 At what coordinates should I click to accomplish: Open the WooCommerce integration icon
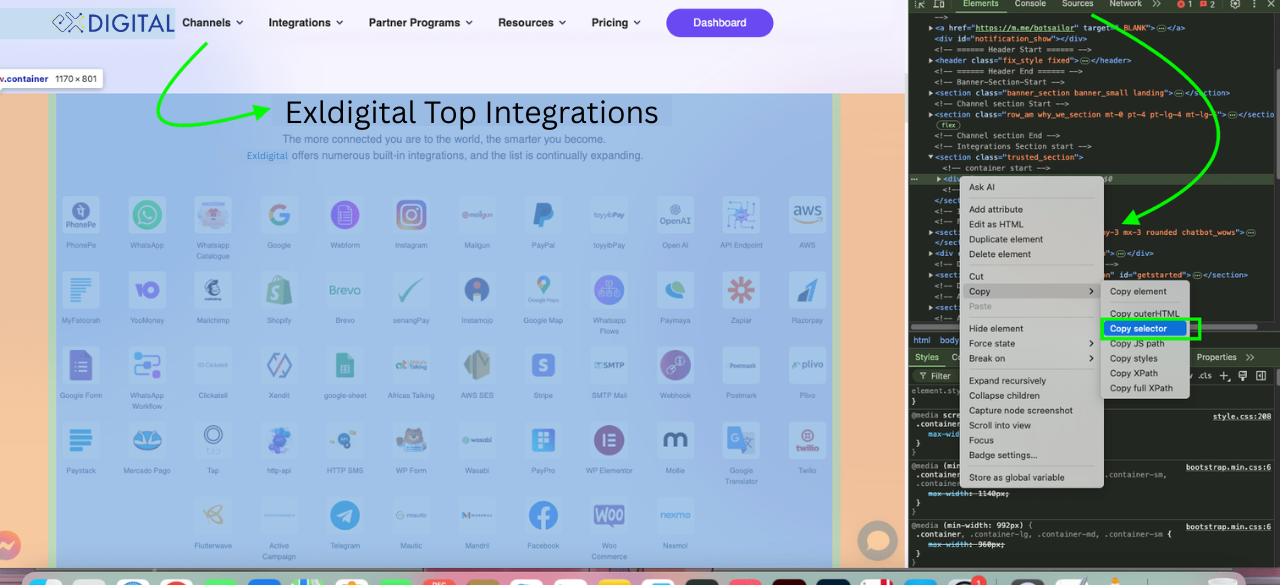pyautogui.click(x=609, y=515)
